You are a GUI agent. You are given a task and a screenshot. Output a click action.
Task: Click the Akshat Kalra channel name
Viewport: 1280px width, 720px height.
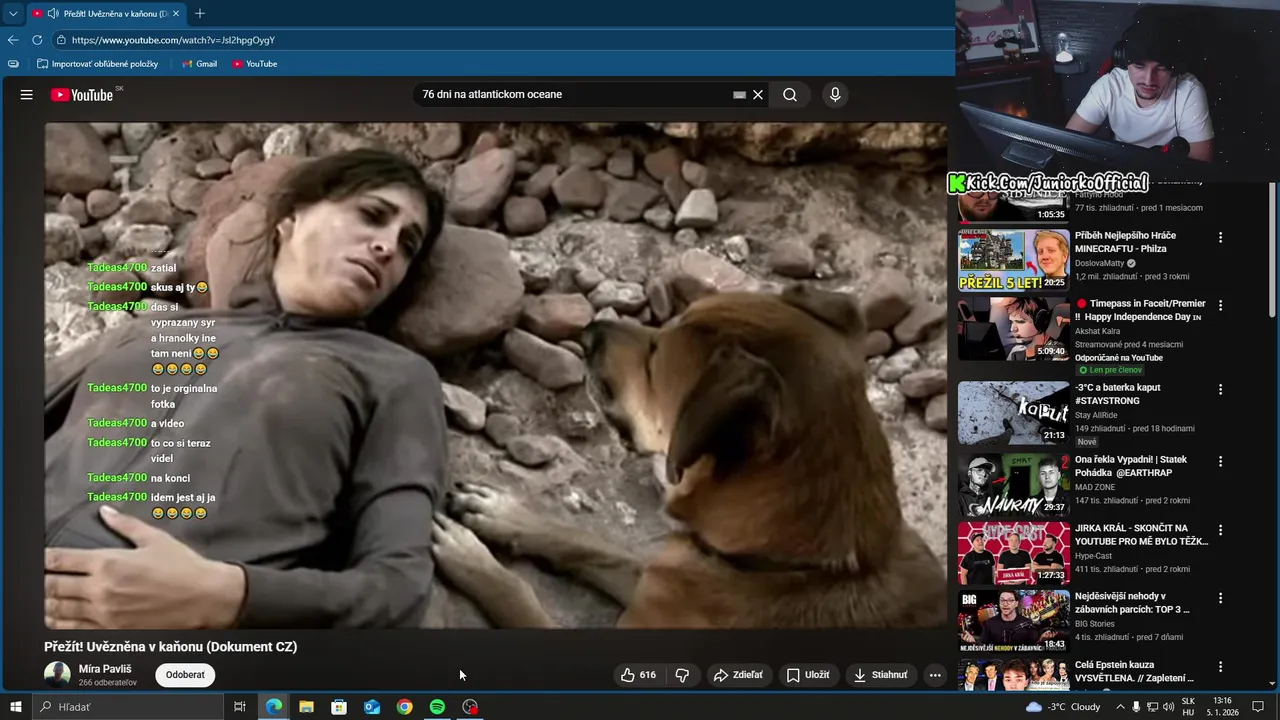coord(1098,331)
